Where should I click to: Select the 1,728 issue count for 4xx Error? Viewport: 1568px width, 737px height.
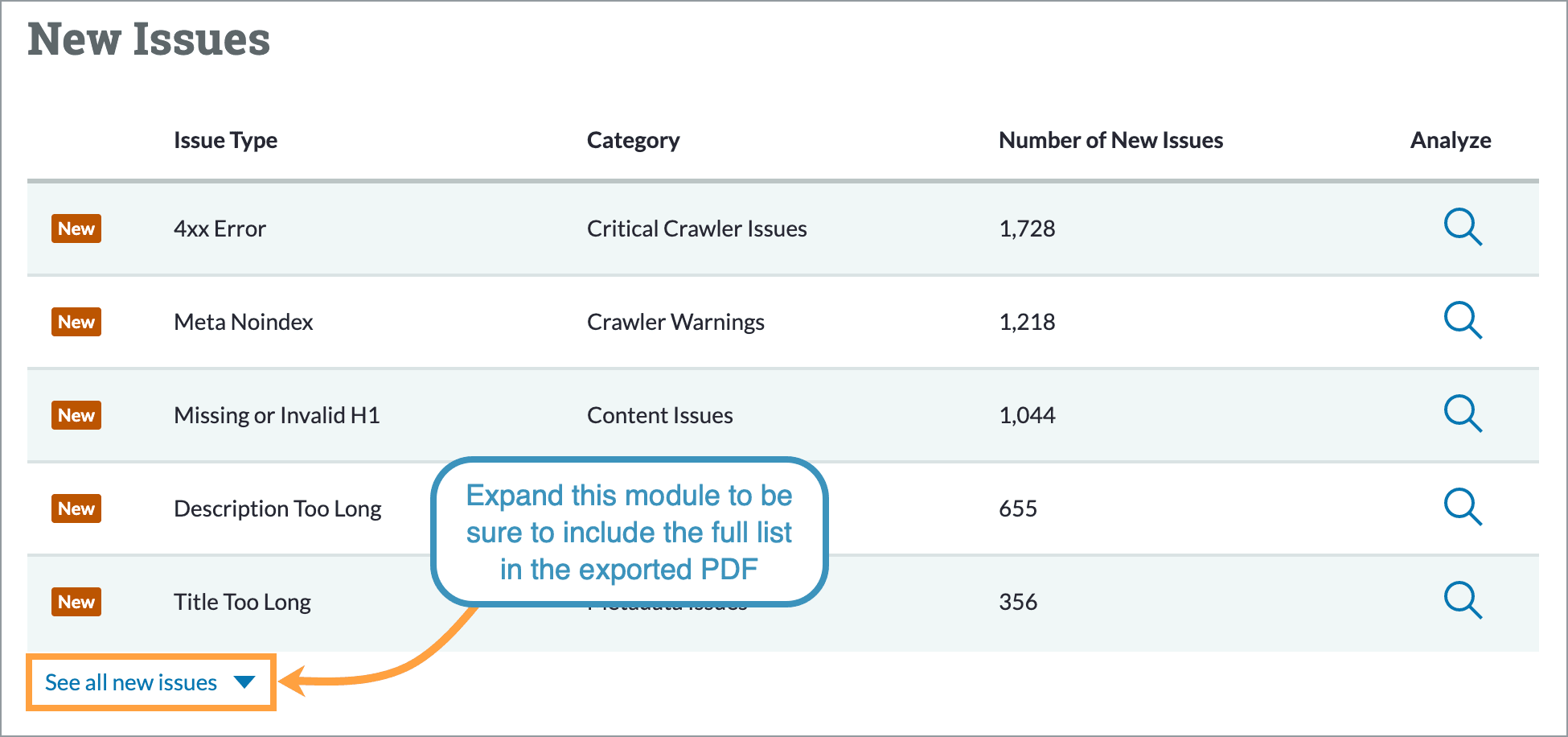[x=1027, y=229]
